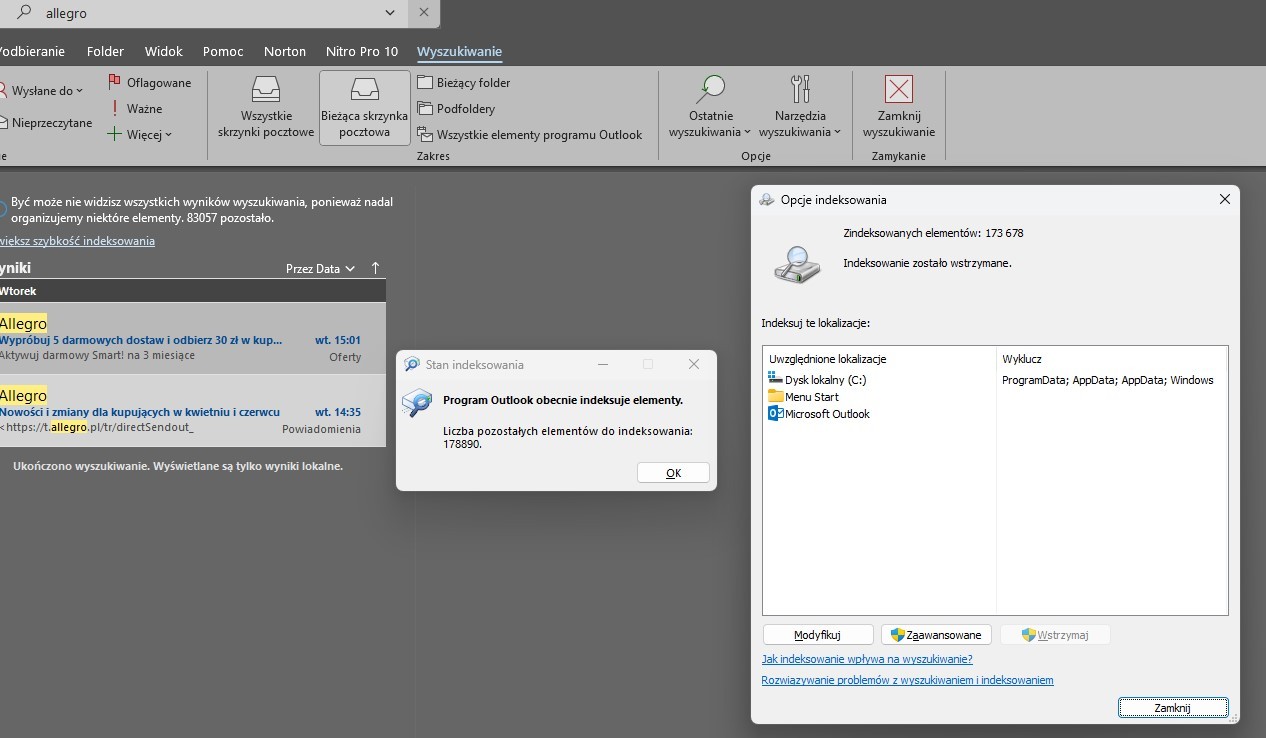Click the indexing speed link in results pane
The height and width of the screenshot is (738, 1266).
(x=77, y=241)
